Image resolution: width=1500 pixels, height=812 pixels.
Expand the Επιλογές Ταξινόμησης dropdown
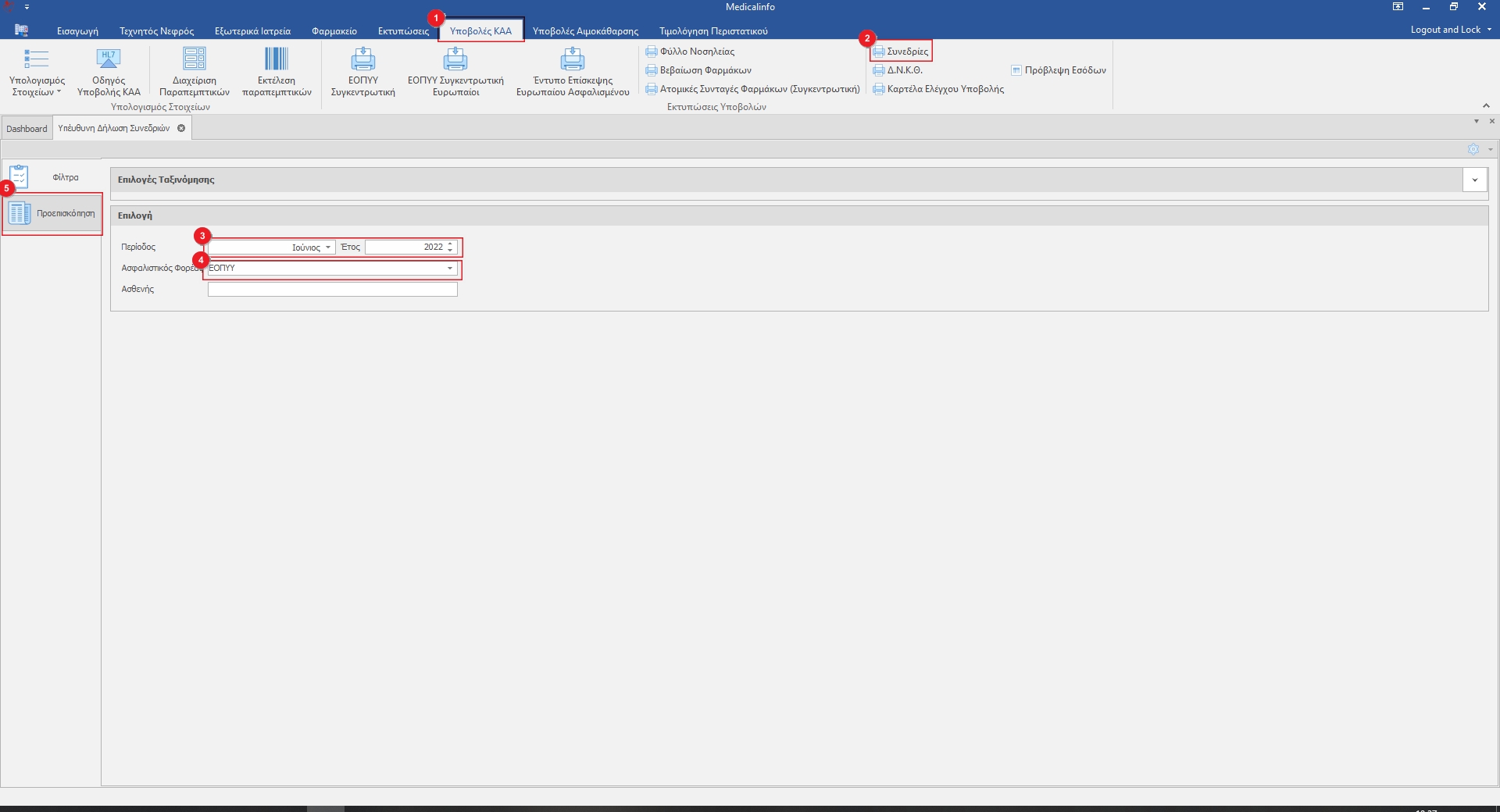click(x=1474, y=180)
